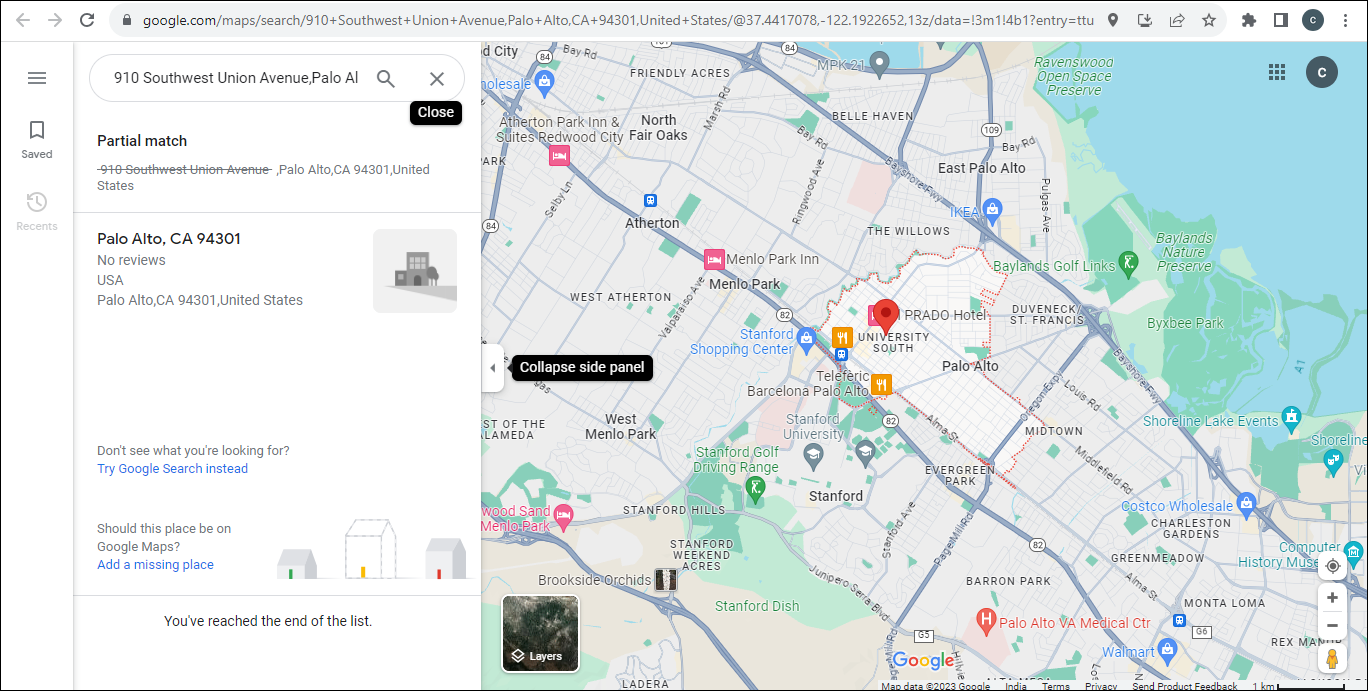
Task: Click the East Palo Alto map label
Action: 982,168
